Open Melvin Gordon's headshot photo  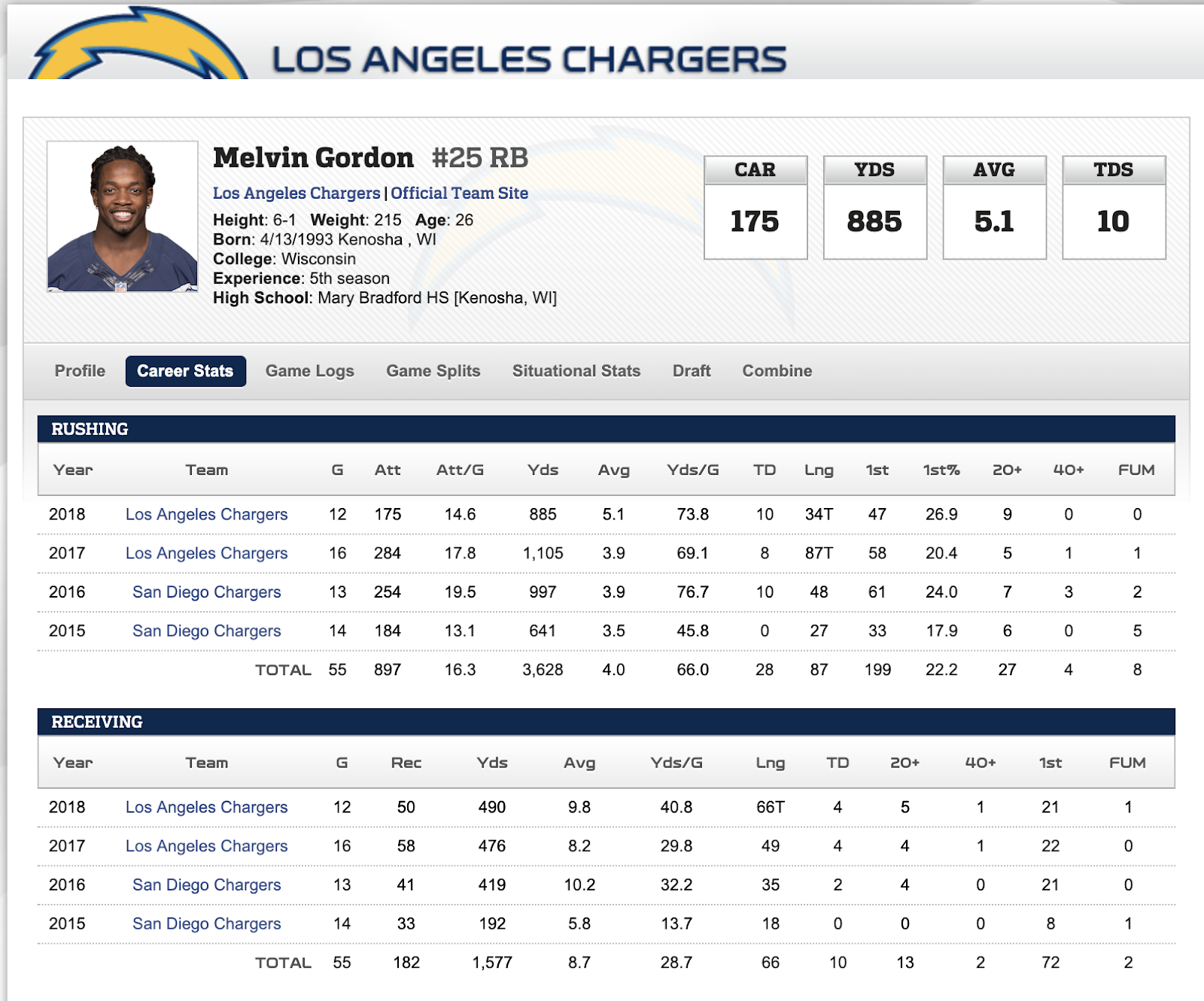click(x=123, y=216)
